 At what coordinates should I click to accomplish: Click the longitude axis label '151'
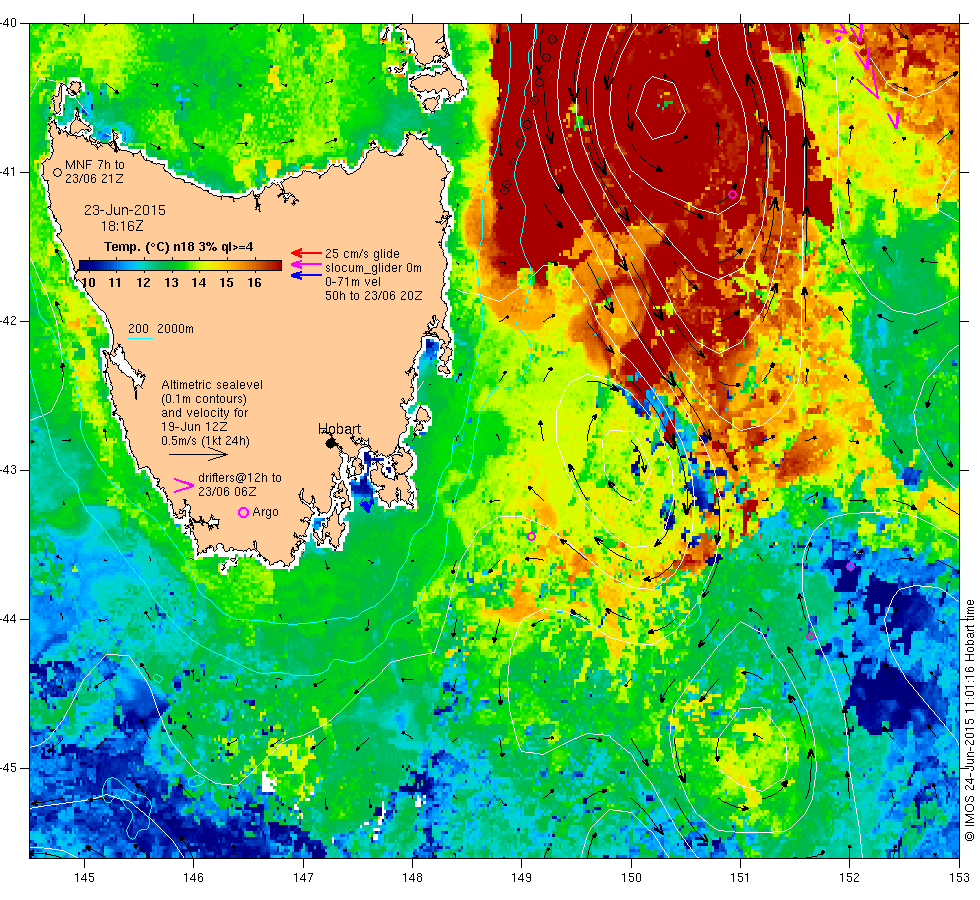[x=740, y=878]
